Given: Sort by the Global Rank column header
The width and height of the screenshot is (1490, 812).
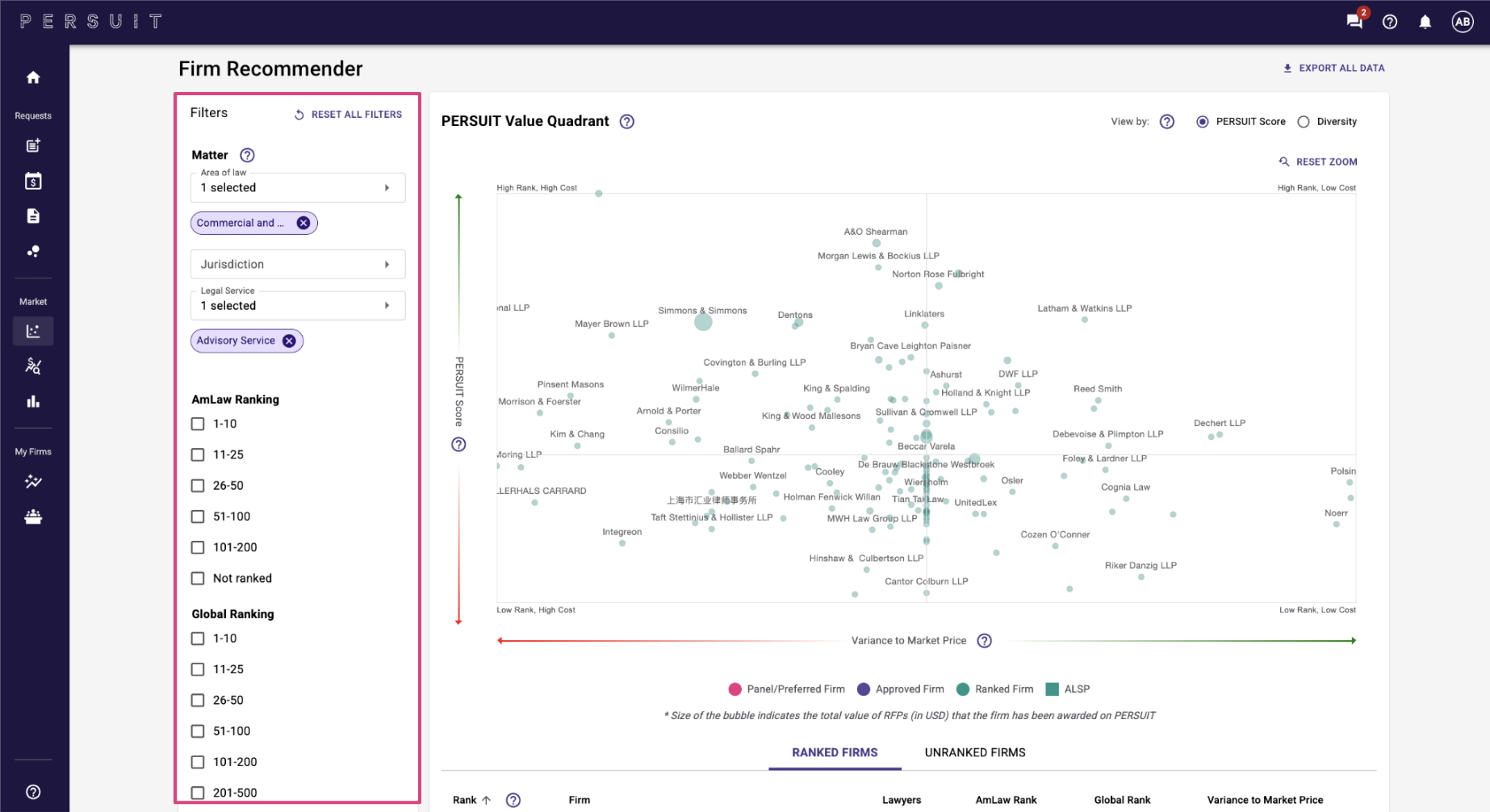Looking at the screenshot, I should coord(1122,800).
